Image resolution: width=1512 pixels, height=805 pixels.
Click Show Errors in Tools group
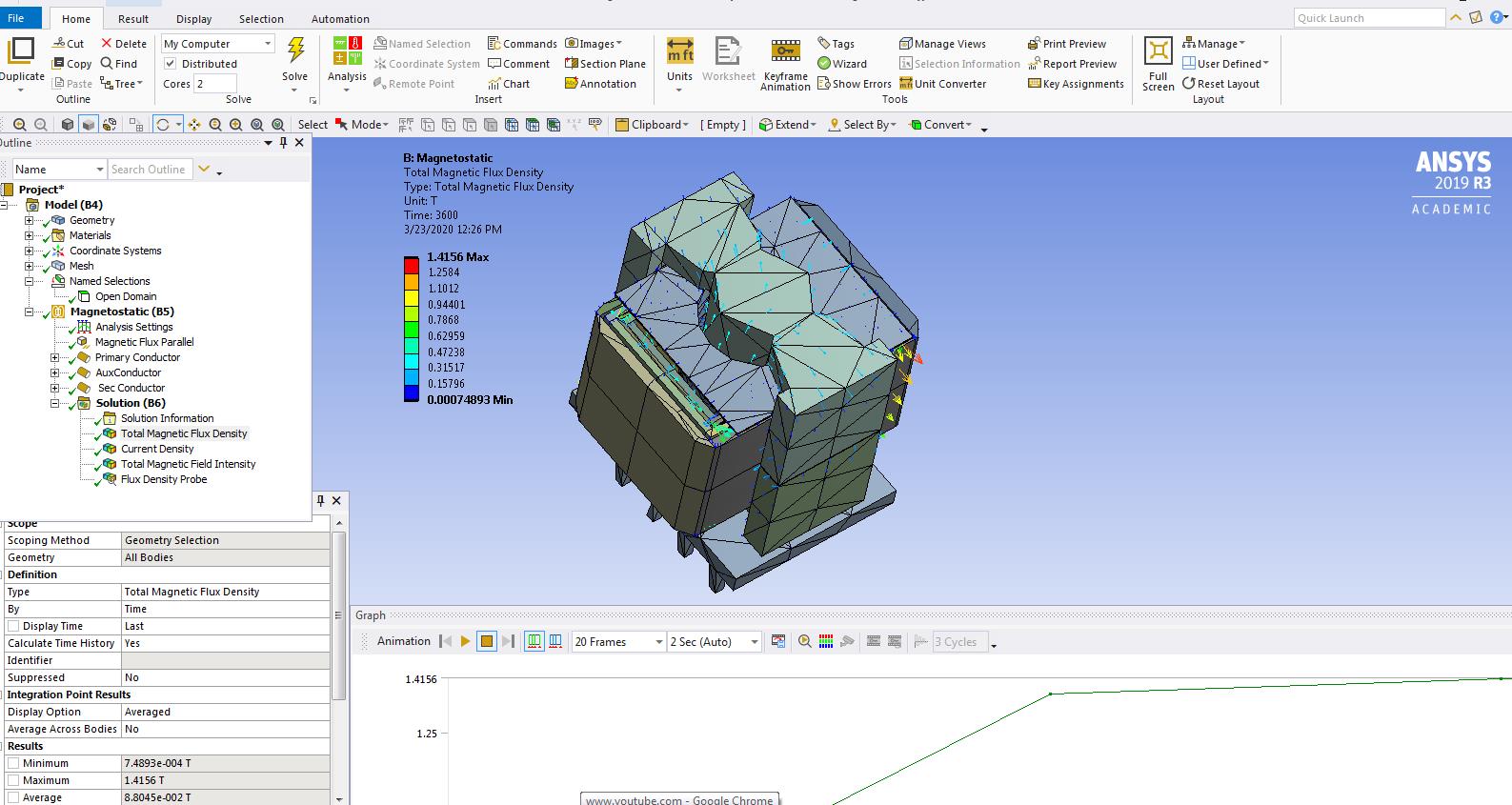(x=854, y=84)
